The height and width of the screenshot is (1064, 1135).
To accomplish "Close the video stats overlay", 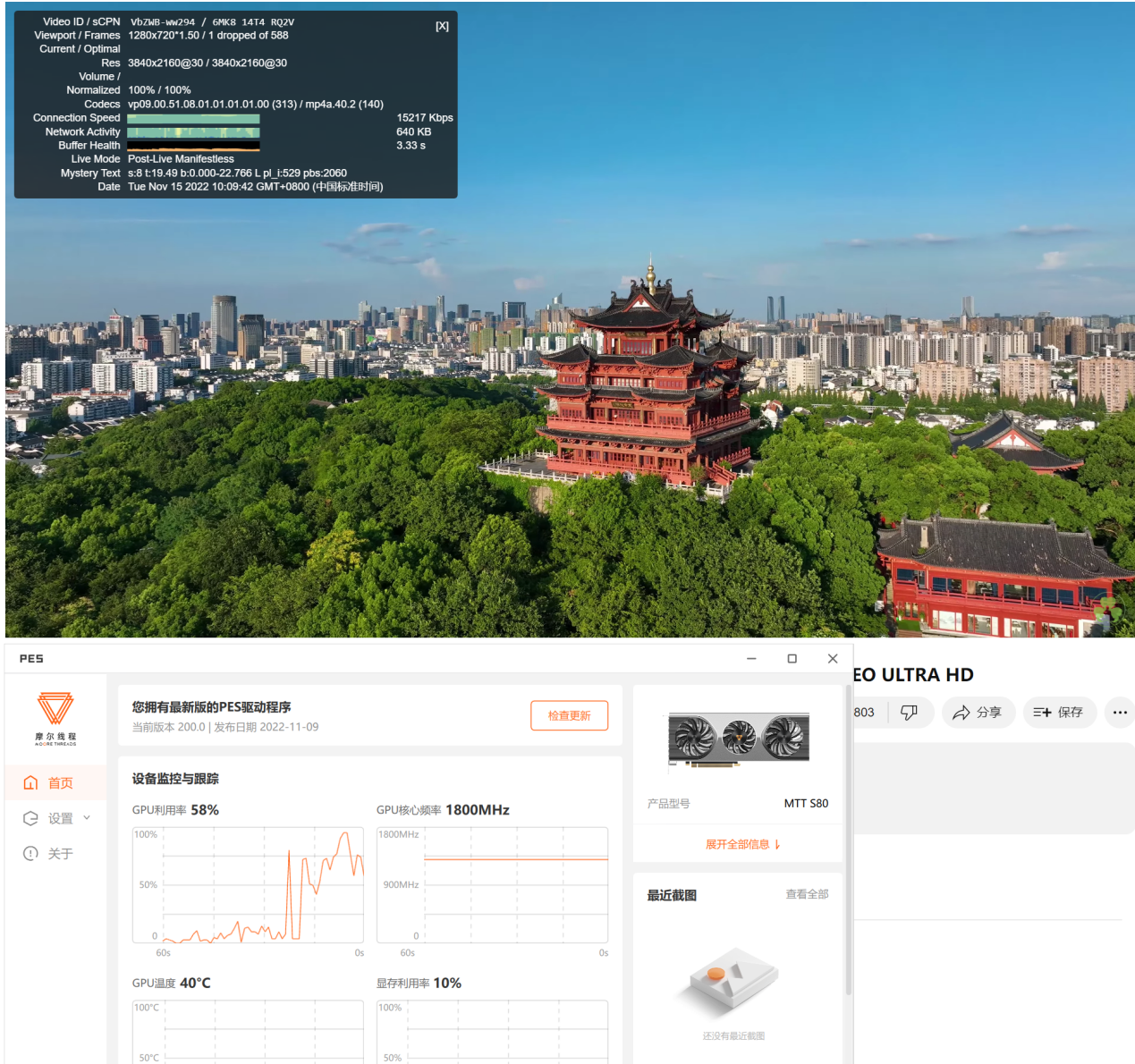I will 442,27.
